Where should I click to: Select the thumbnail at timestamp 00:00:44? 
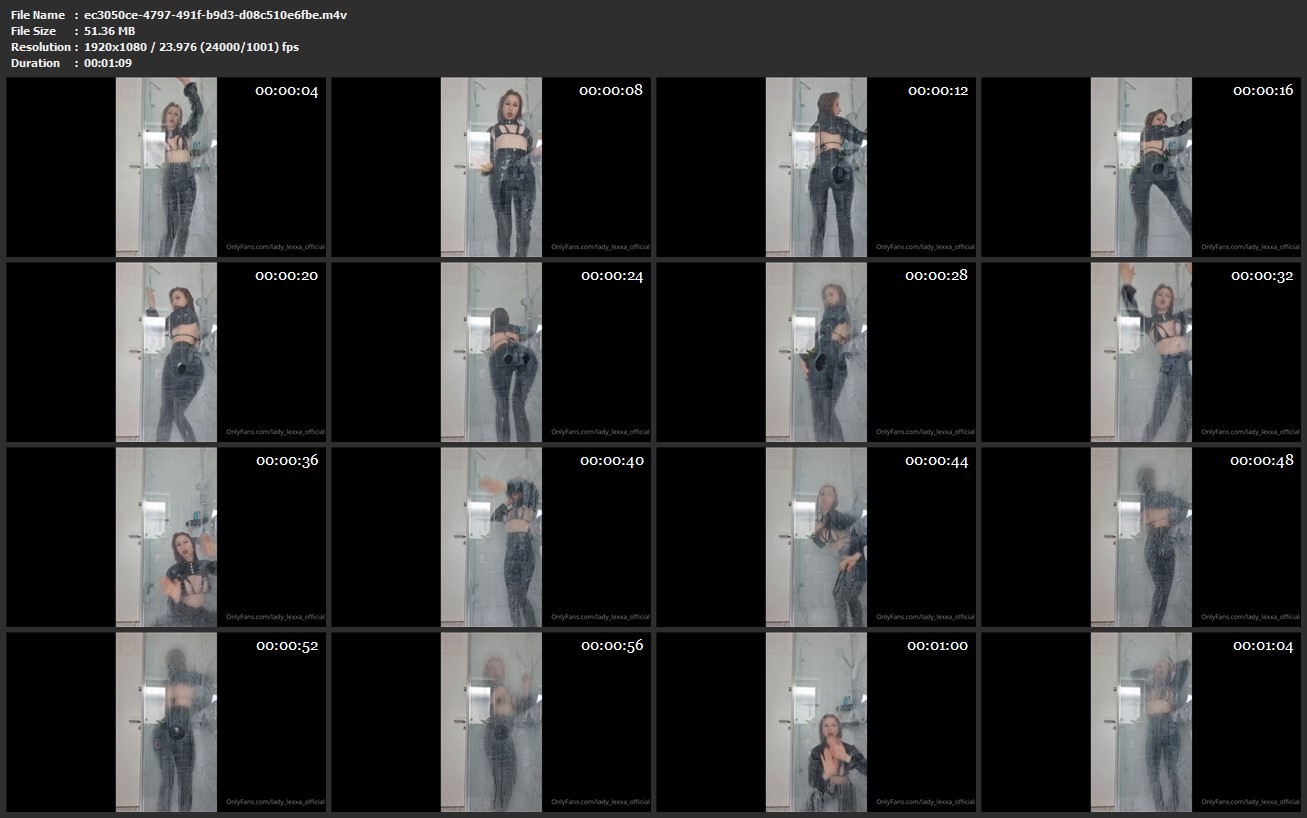[816, 537]
